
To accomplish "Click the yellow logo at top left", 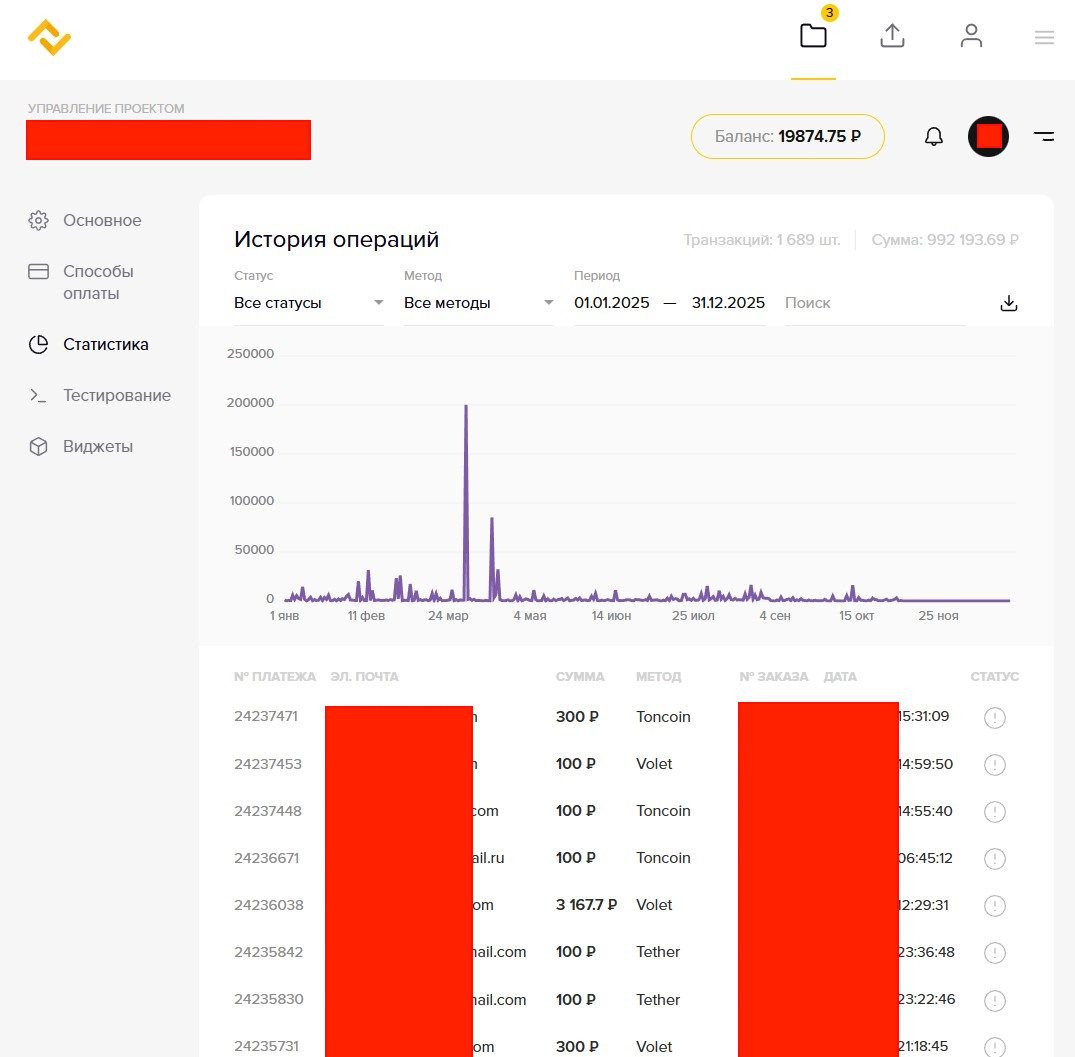I will (x=49, y=38).
